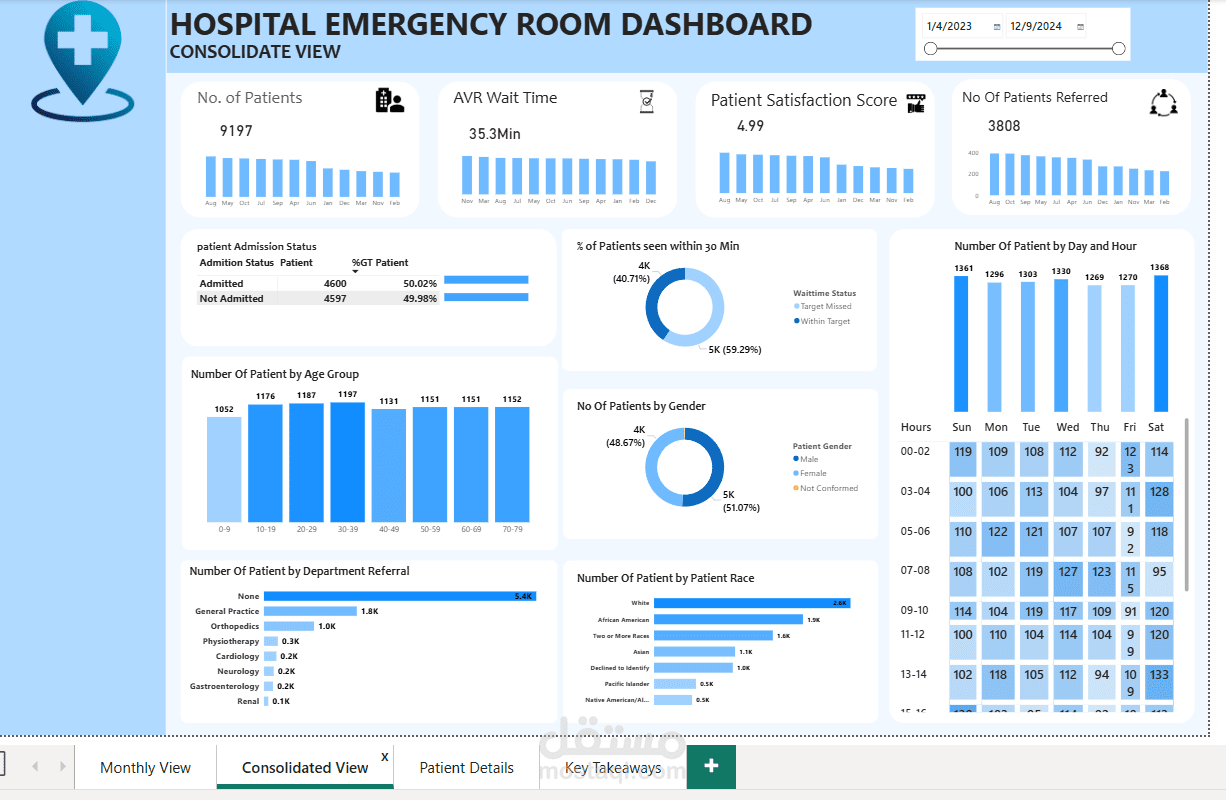
Task: Click the Patient column header in admission table
Action: pos(296,263)
